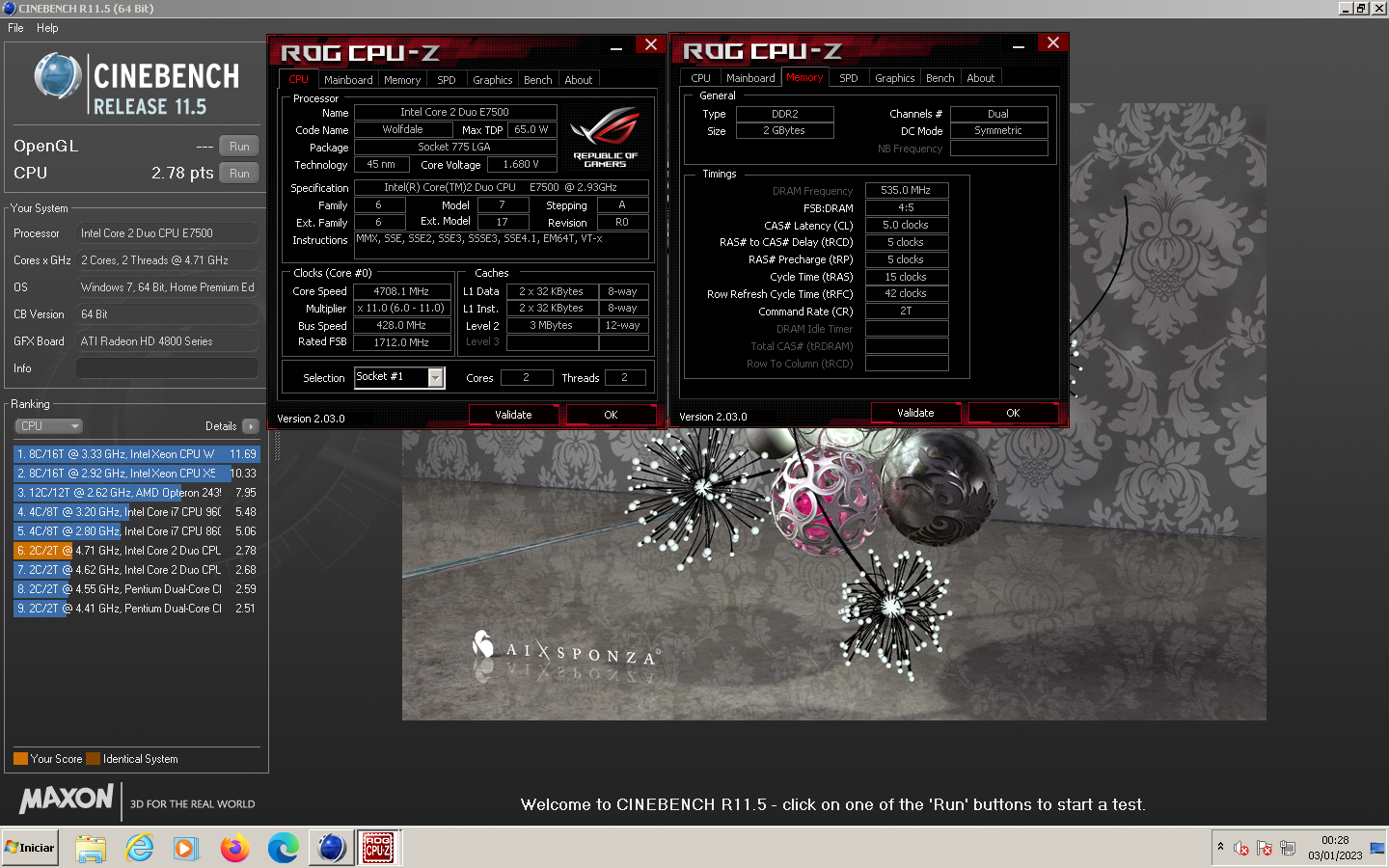The height and width of the screenshot is (868, 1389).
Task: Click Validate in right CPU-Z window
Action: tap(915, 413)
